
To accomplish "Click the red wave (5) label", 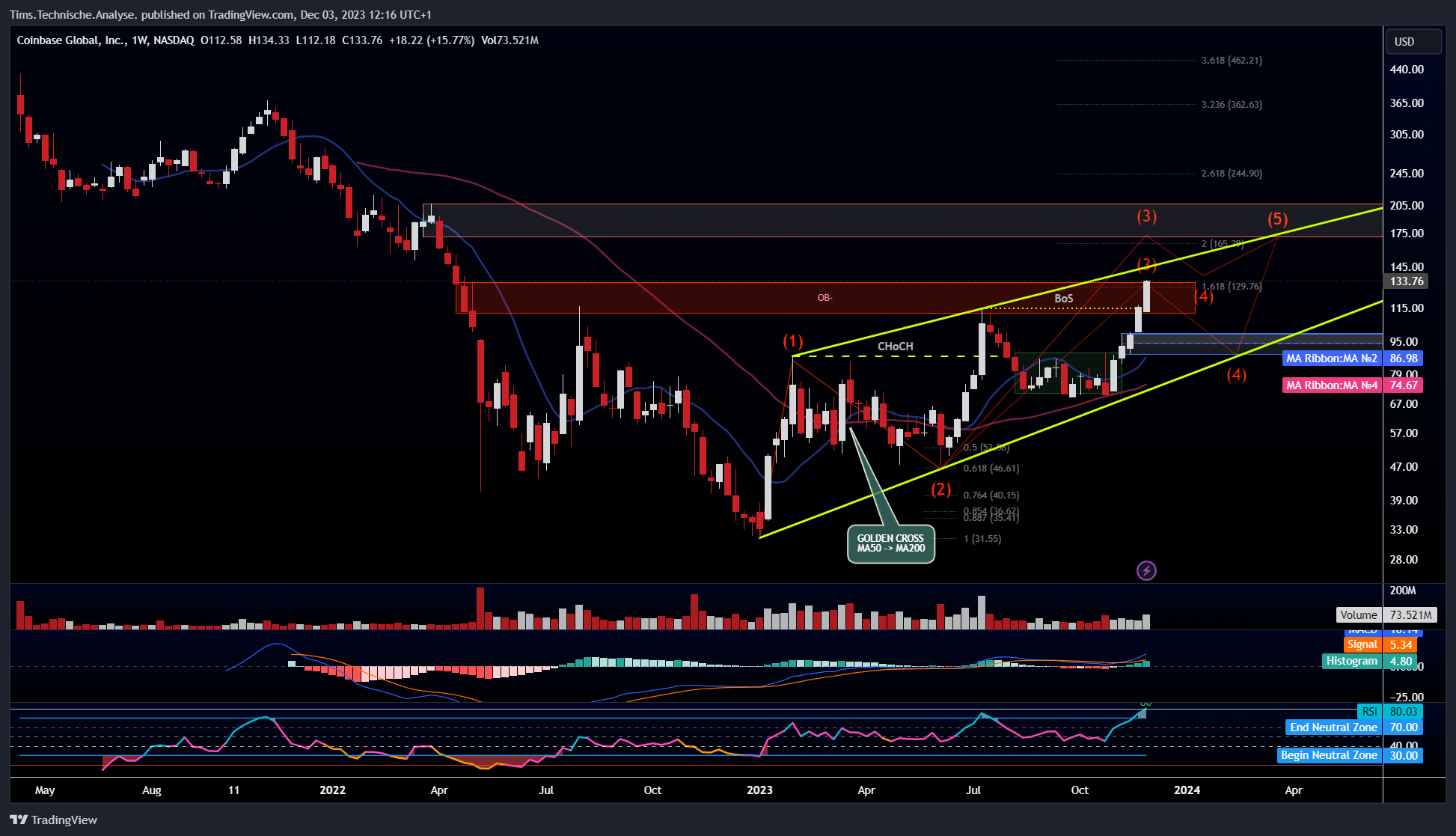I will 1278,219.
